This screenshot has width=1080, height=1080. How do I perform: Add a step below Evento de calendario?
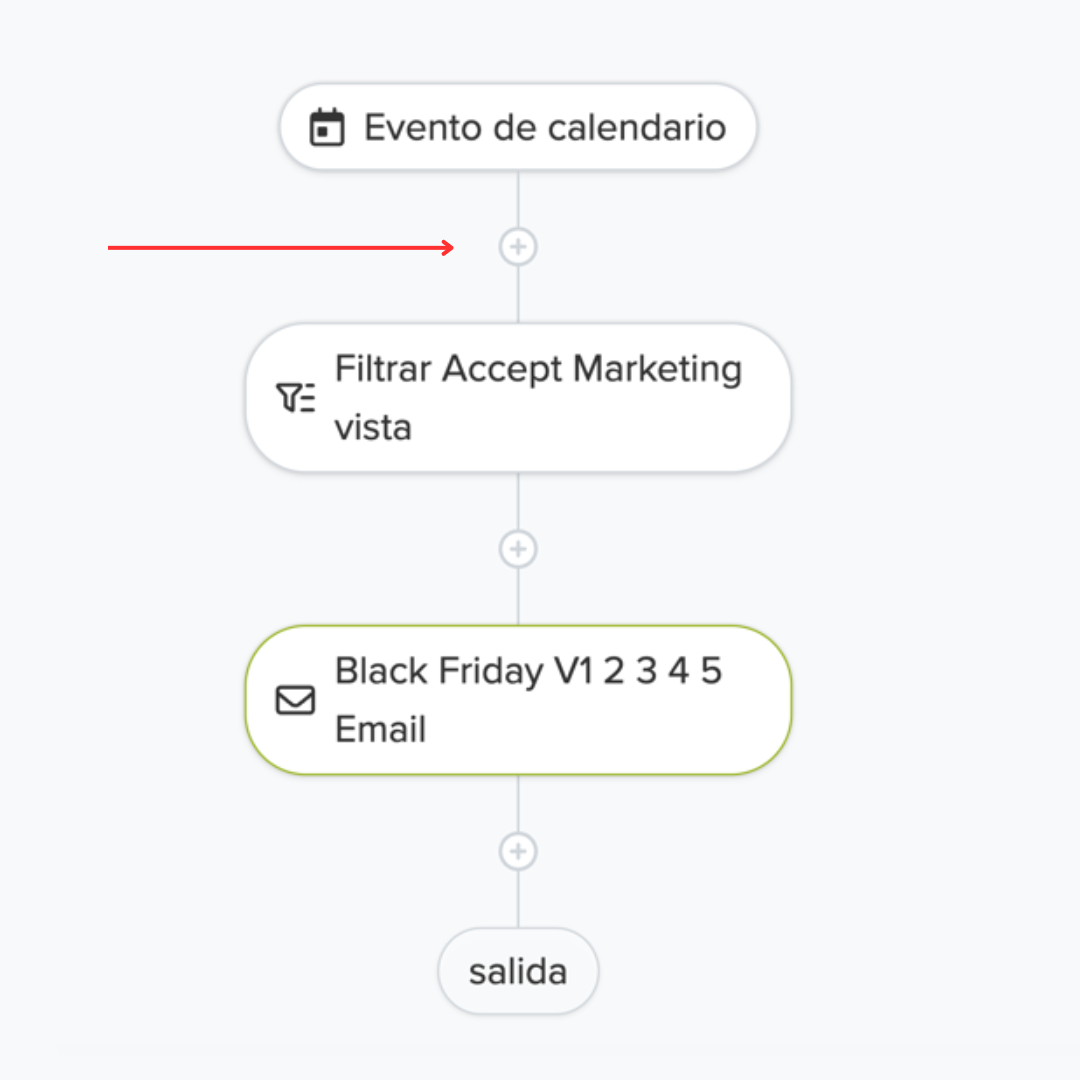point(518,246)
